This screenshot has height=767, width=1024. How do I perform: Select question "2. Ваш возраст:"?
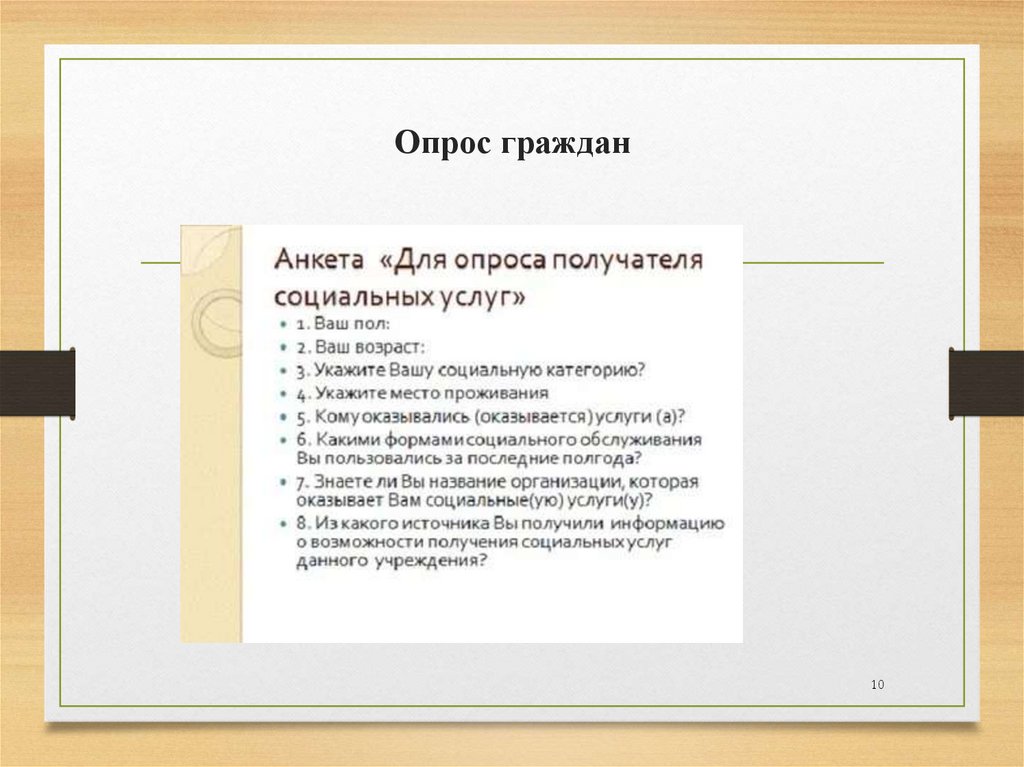pos(360,347)
